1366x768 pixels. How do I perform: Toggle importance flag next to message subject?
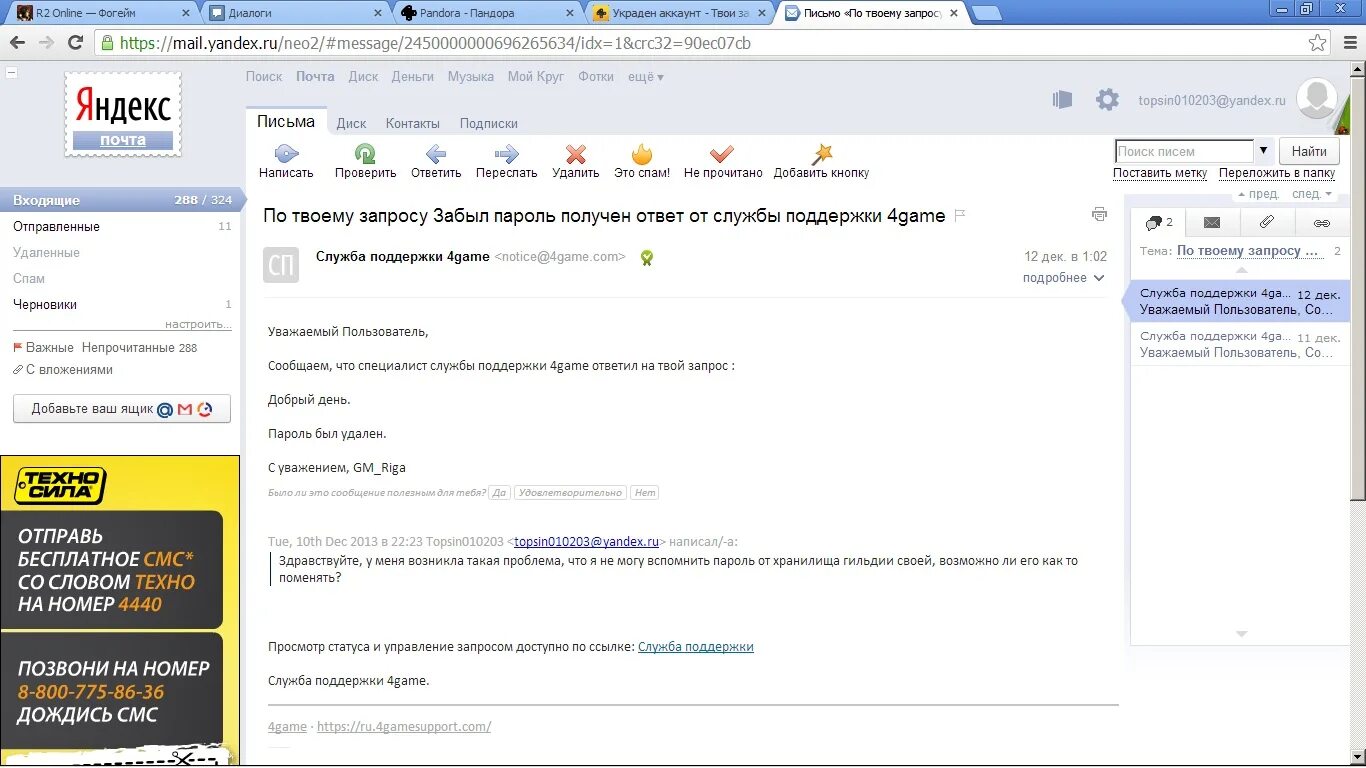pos(960,216)
